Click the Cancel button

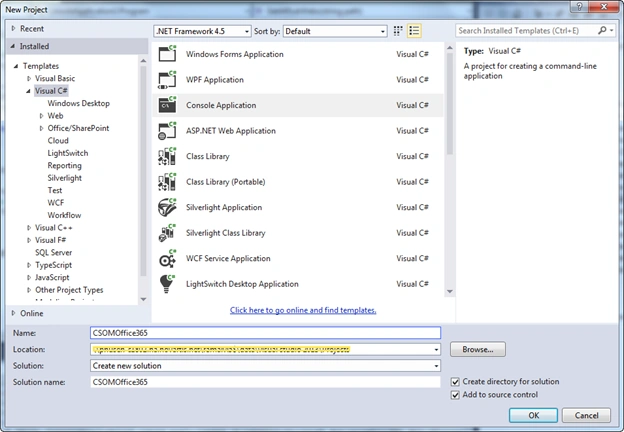coord(586,415)
